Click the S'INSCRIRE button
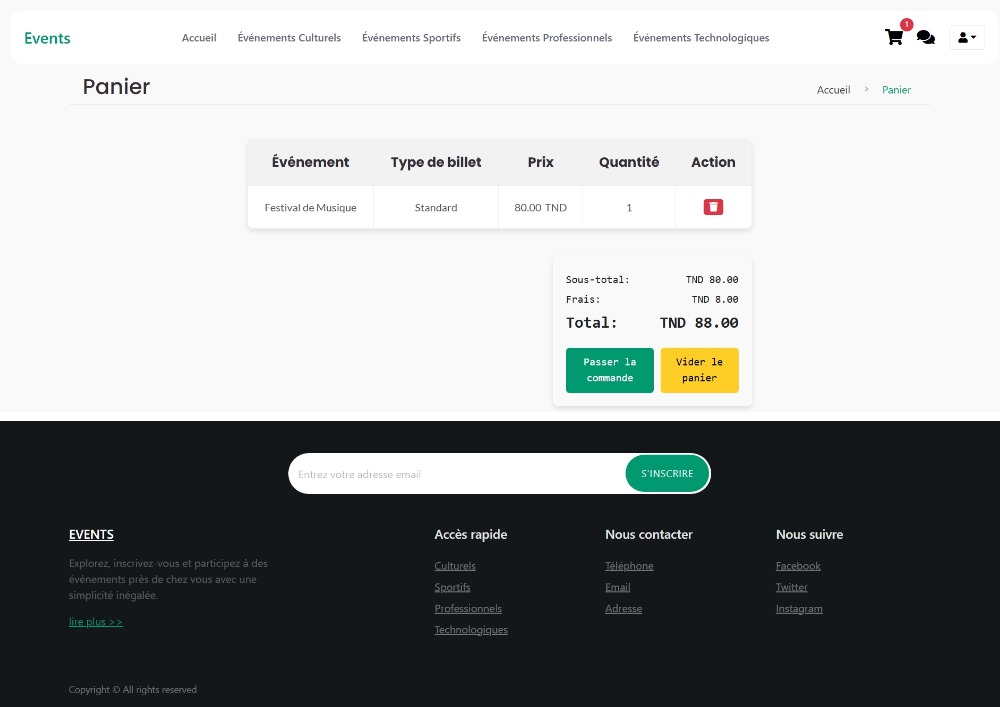This screenshot has width=1000, height=707. (667, 474)
